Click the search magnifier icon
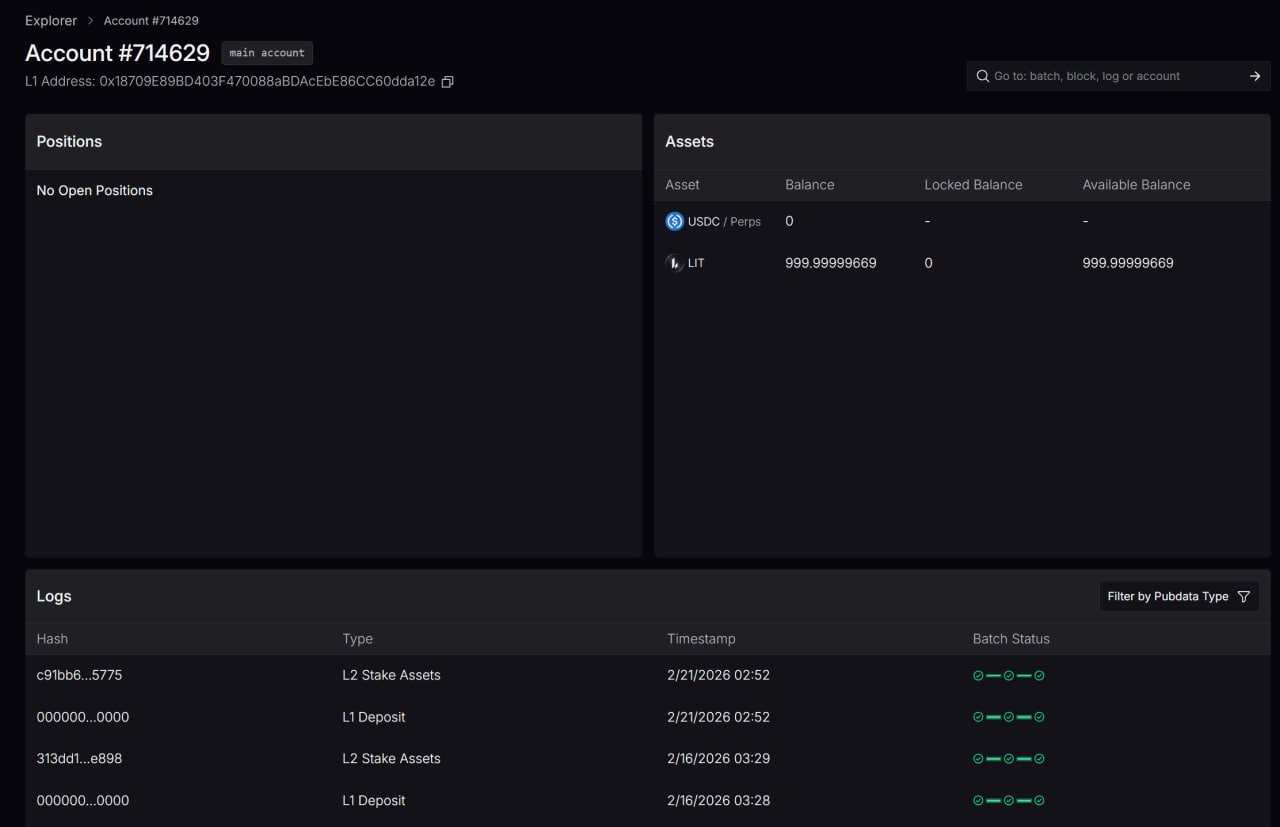This screenshot has height=827, width=1280. [x=982, y=76]
